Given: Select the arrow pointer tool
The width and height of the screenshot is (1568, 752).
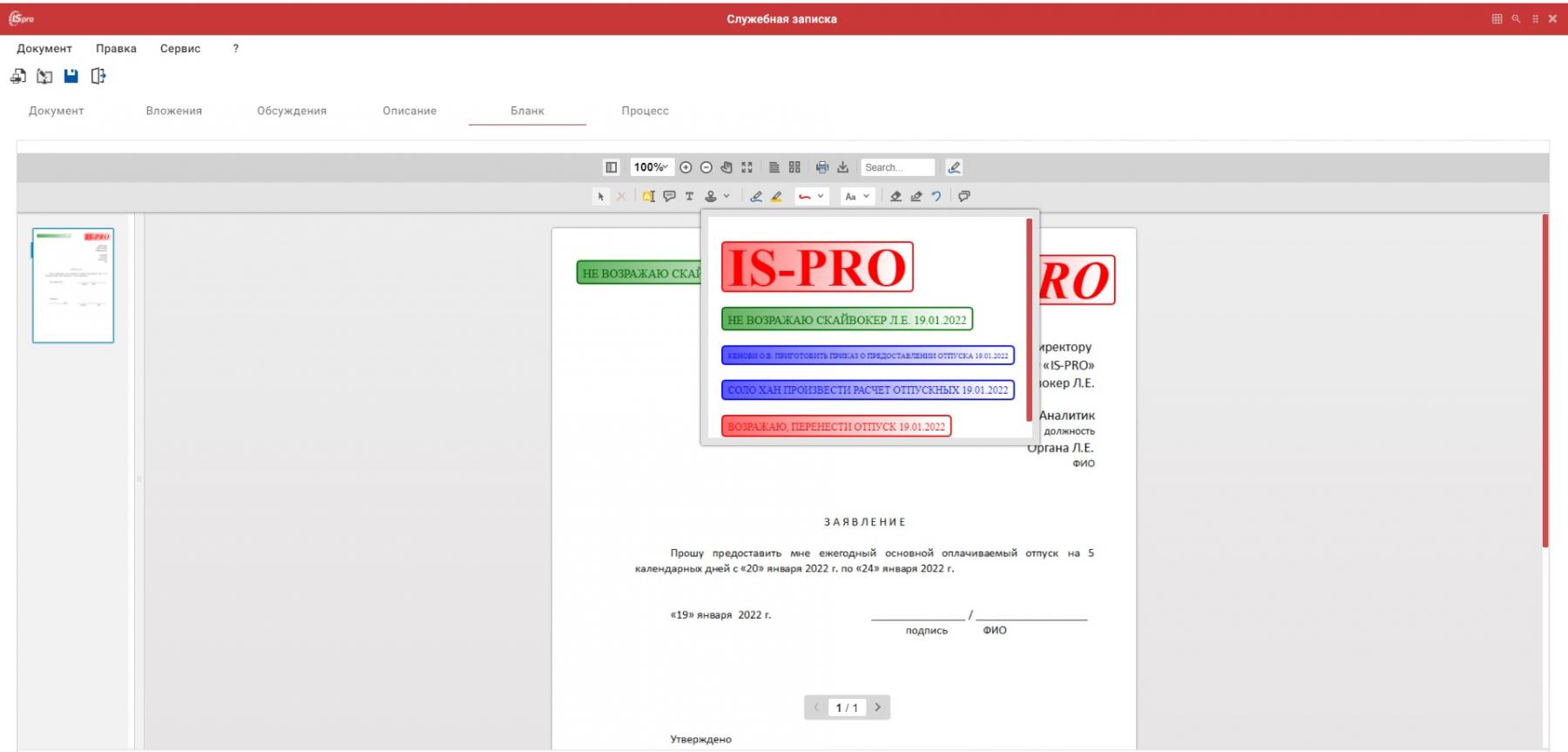Looking at the screenshot, I should pos(600,196).
